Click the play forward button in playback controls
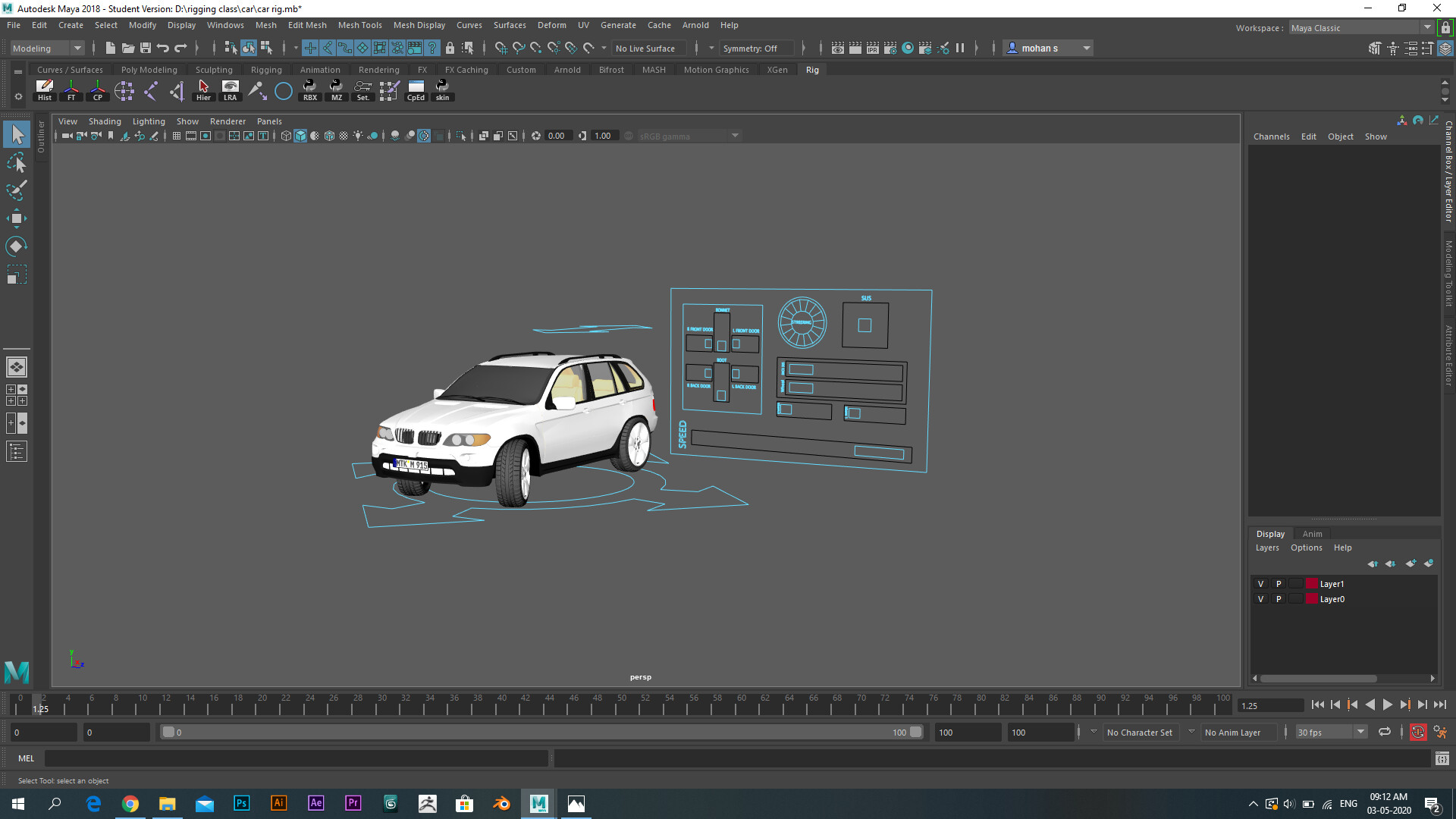The width and height of the screenshot is (1456, 819). click(x=1387, y=704)
